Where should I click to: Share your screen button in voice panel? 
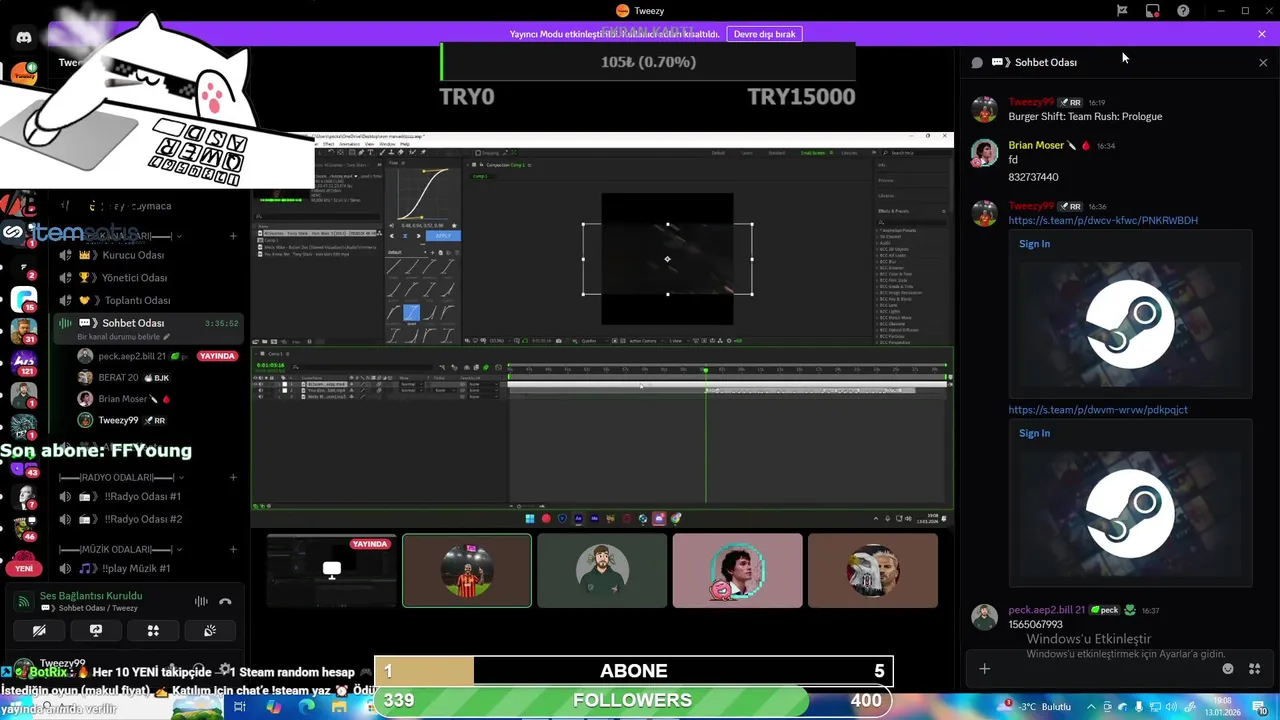pyautogui.click(x=96, y=631)
